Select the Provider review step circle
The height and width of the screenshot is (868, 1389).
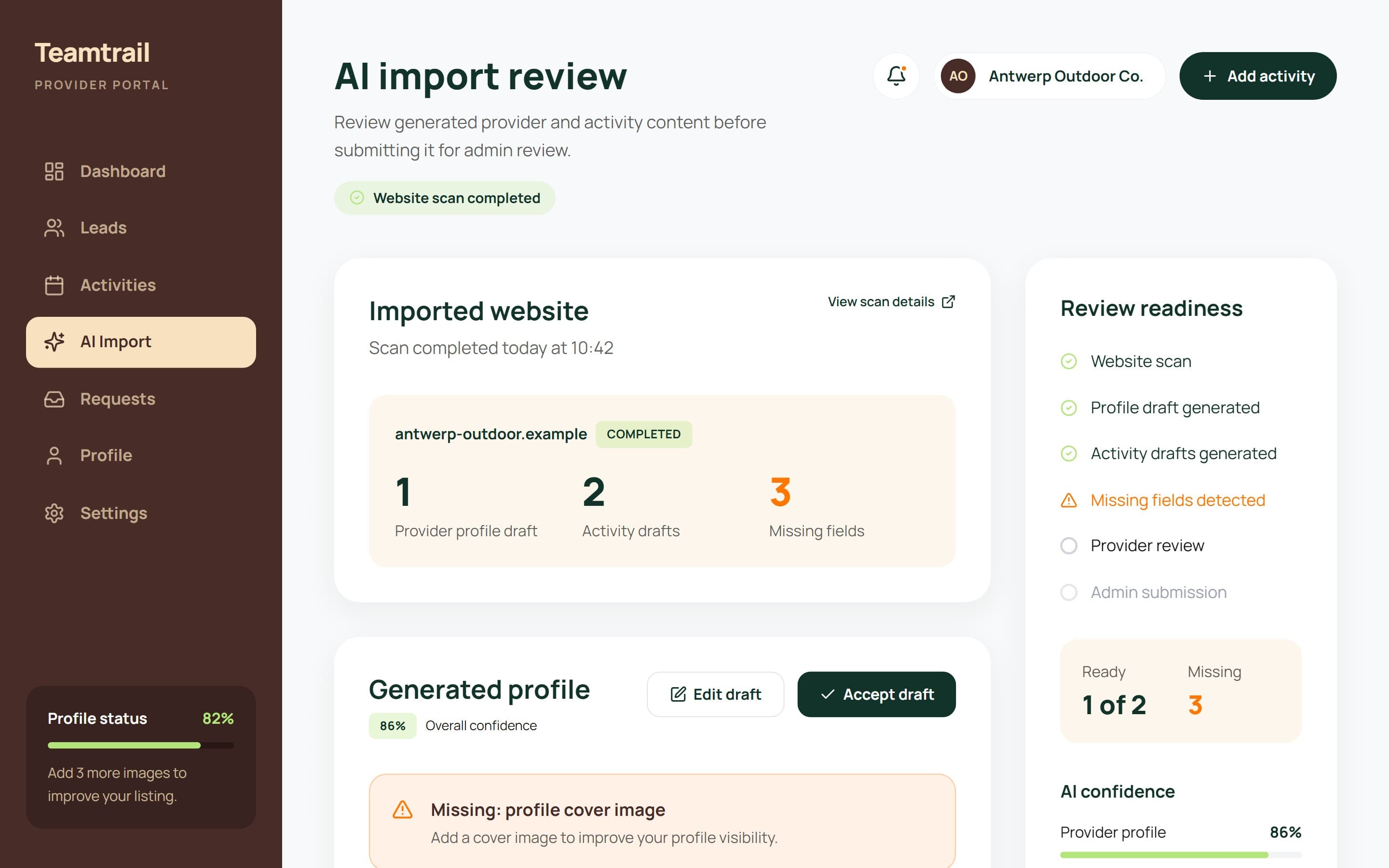[x=1068, y=545]
